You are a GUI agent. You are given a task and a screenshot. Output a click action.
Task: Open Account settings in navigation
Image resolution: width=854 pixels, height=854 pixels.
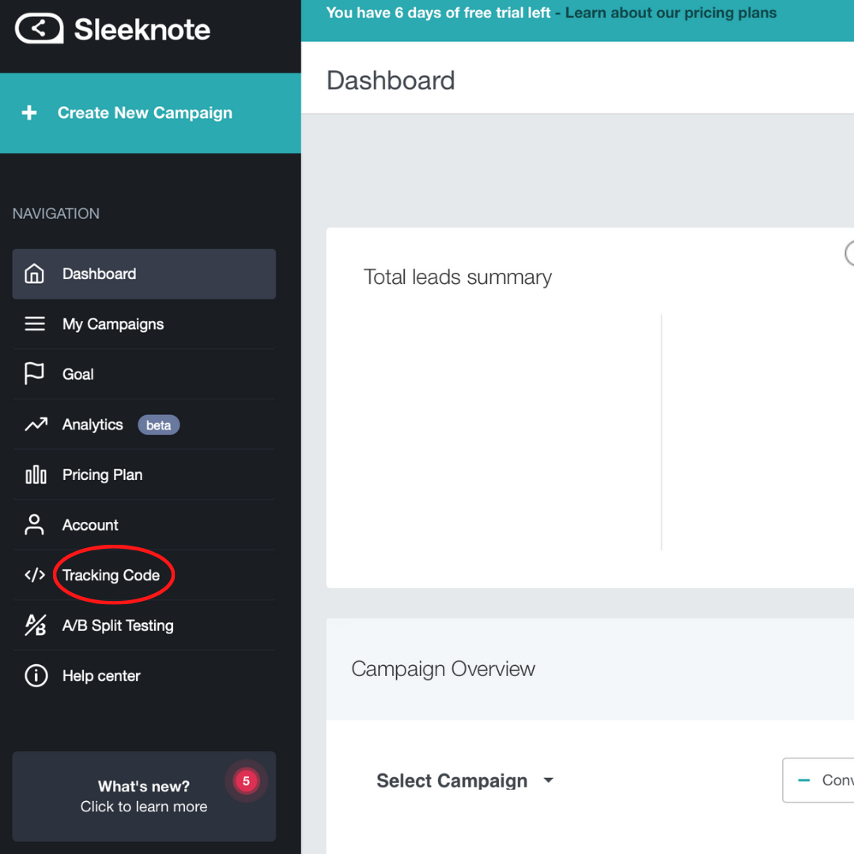tap(144, 524)
